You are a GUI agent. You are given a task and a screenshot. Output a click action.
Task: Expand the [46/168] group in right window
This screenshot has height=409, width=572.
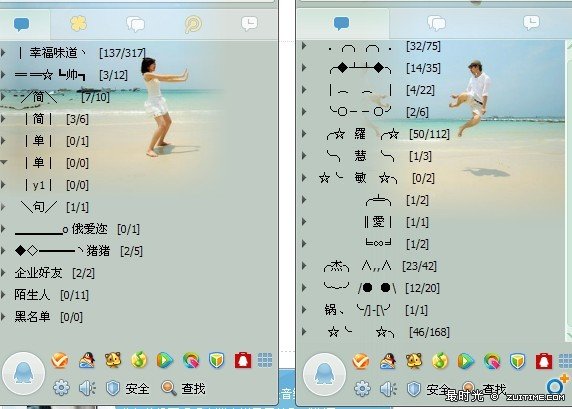pyautogui.click(x=304, y=332)
